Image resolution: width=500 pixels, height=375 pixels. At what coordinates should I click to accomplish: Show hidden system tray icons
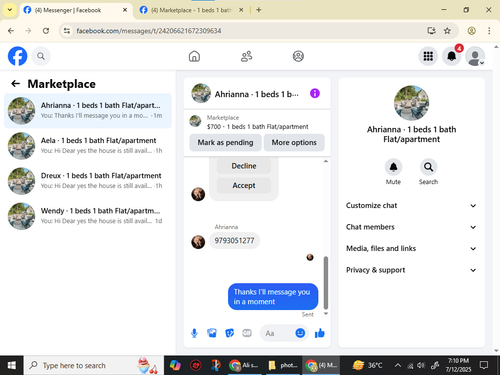[x=398, y=365]
